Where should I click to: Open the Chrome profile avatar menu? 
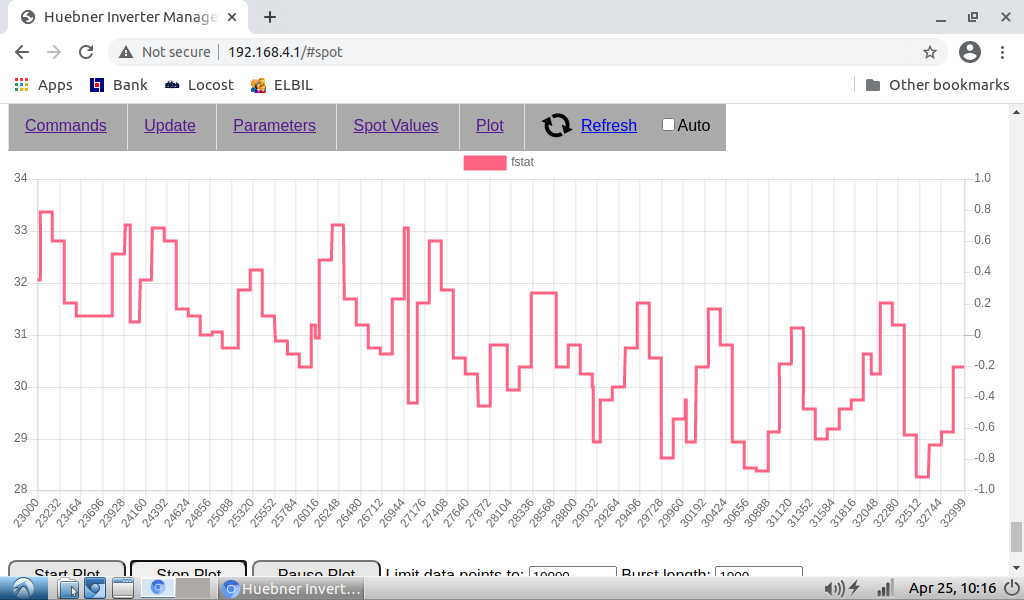click(969, 52)
